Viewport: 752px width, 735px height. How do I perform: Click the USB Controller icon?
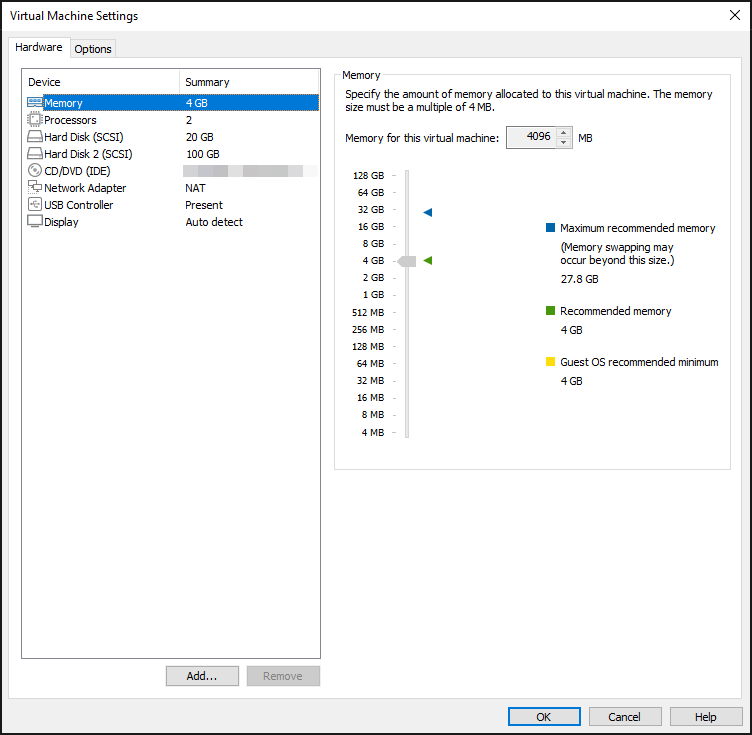click(x=35, y=204)
